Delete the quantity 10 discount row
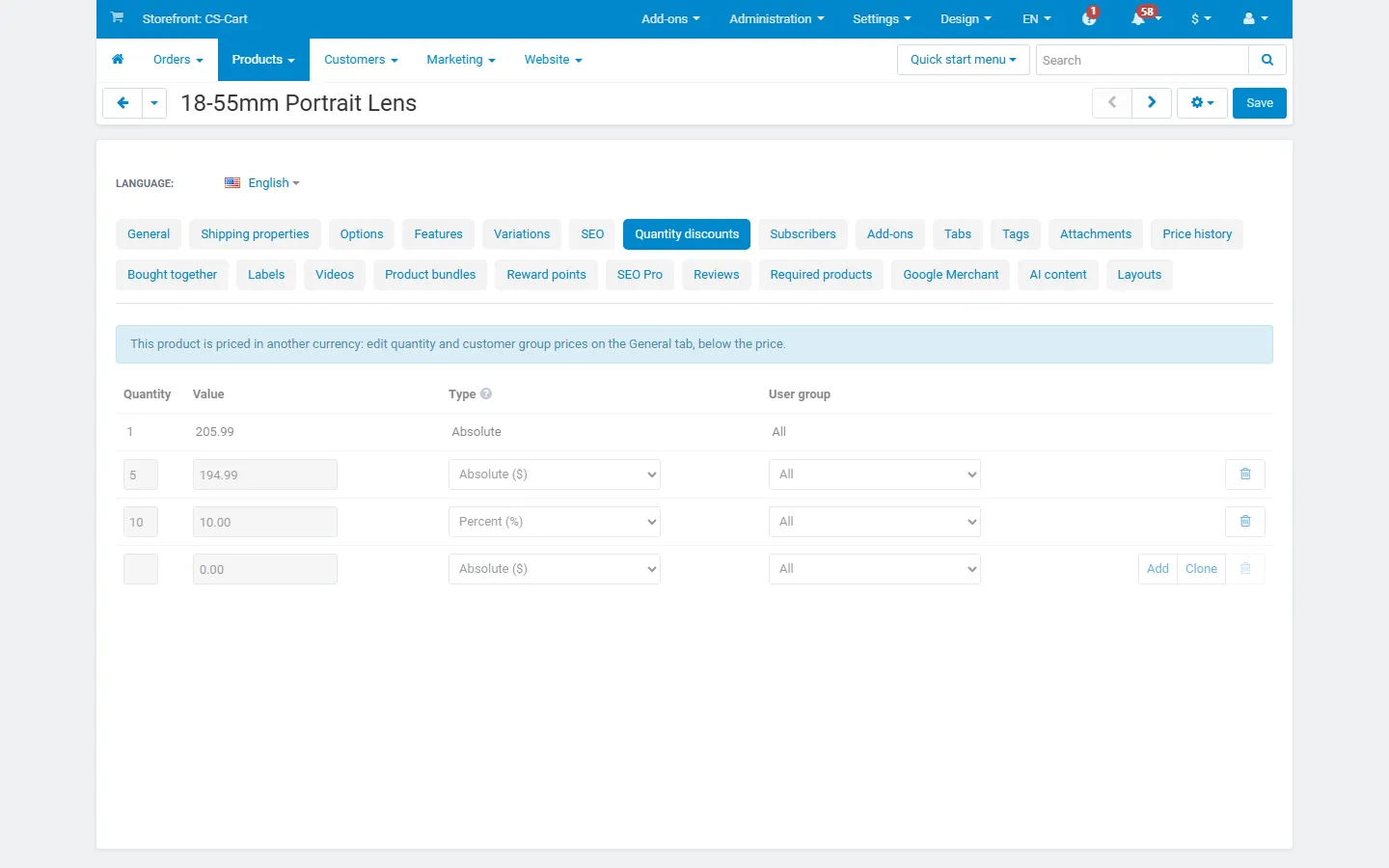This screenshot has width=1389, height=868. (1245, 522)
